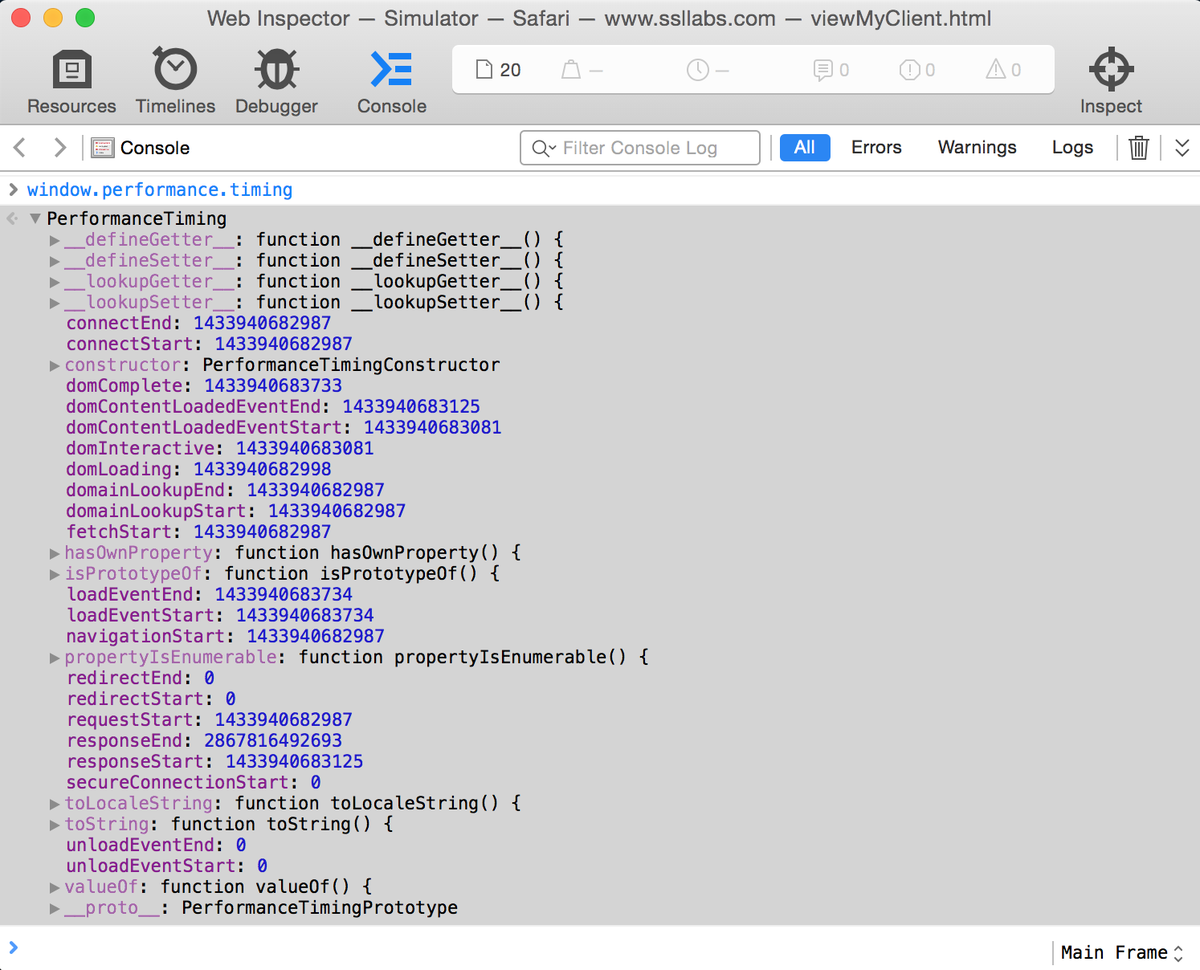The width and height of the screenshot is (1200, 970).
Task: Switch to the Console panel
Action: coord(391,82)
